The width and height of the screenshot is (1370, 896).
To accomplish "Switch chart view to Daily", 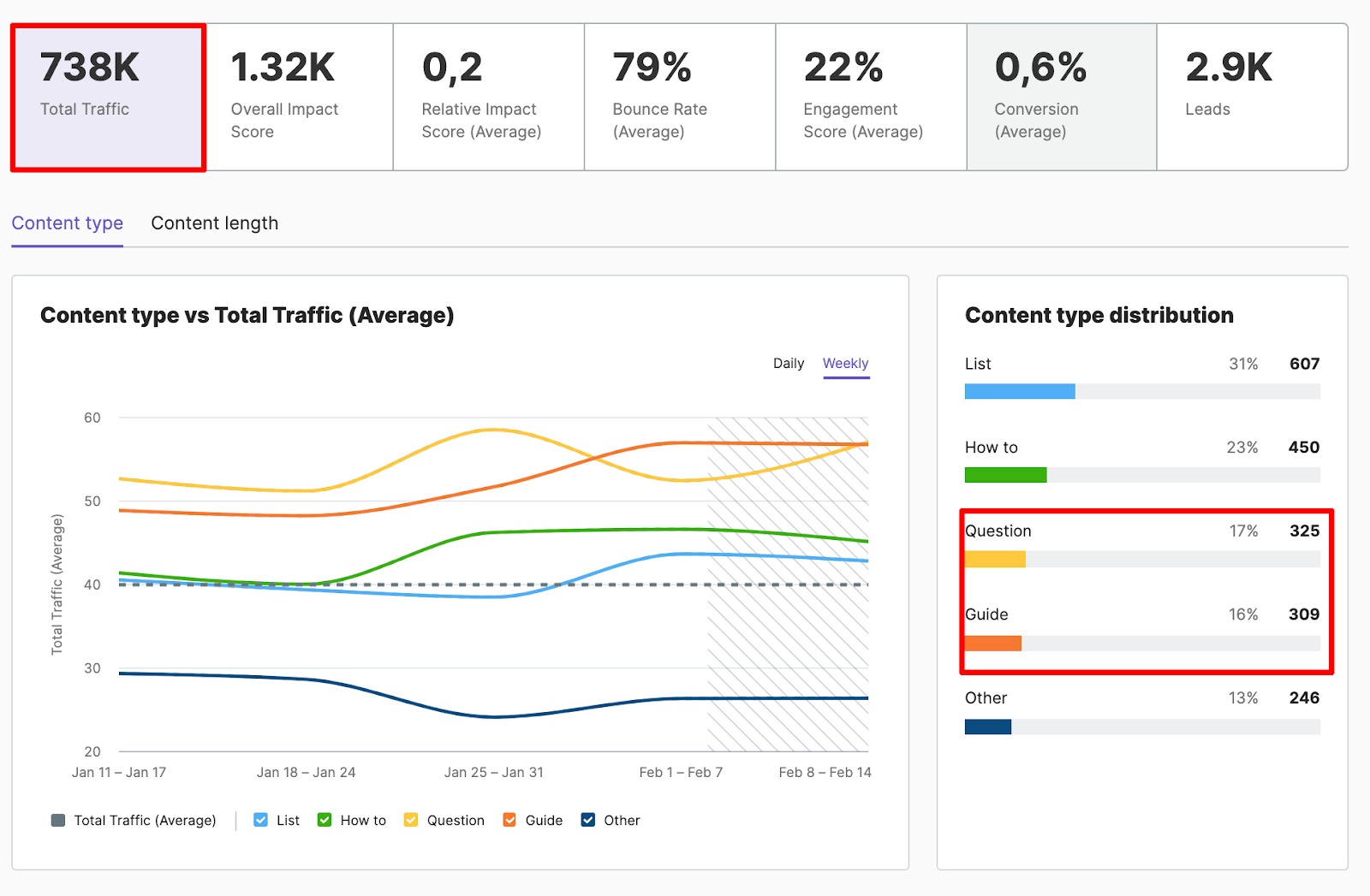I will [x=788, y=363].
